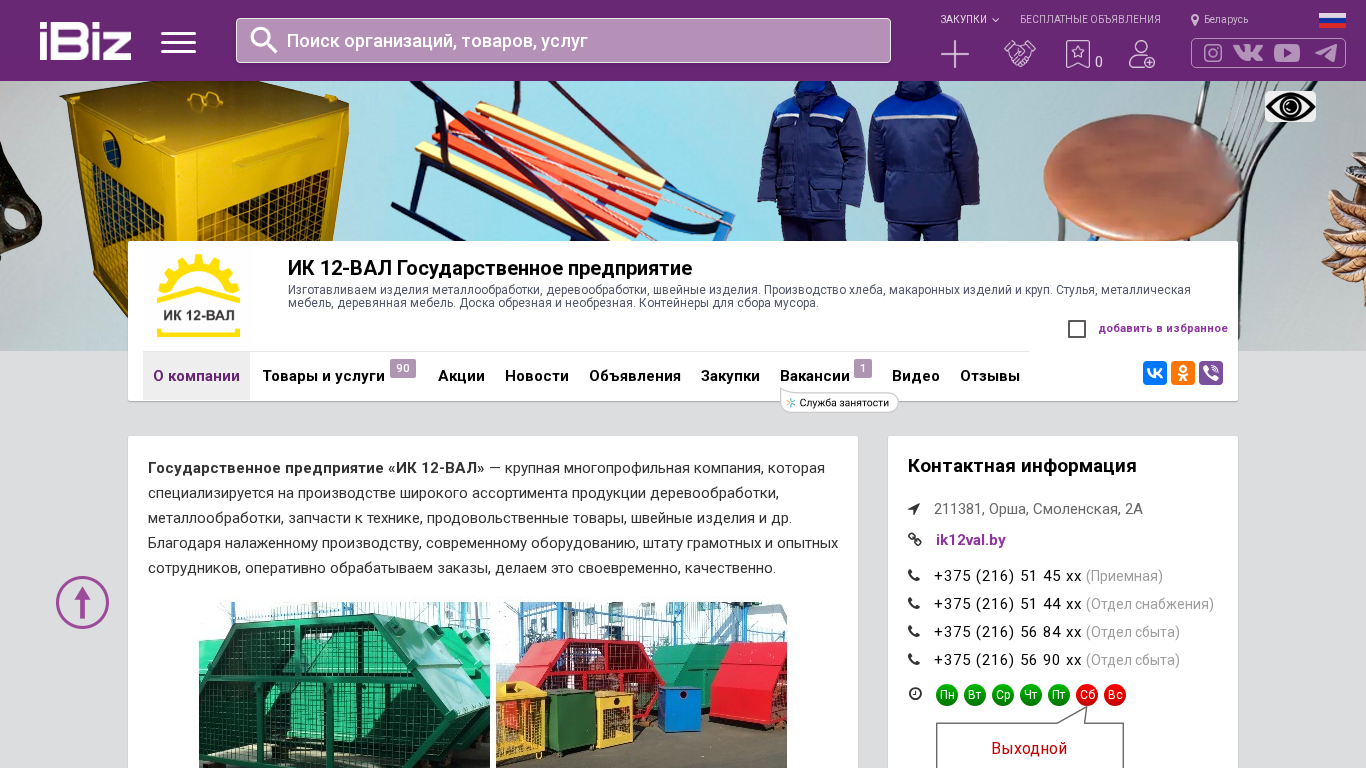Image resolution: width=1366 pixels, height=768 pixels.
Task: Open the green containers photo
Action: [344, 685]
